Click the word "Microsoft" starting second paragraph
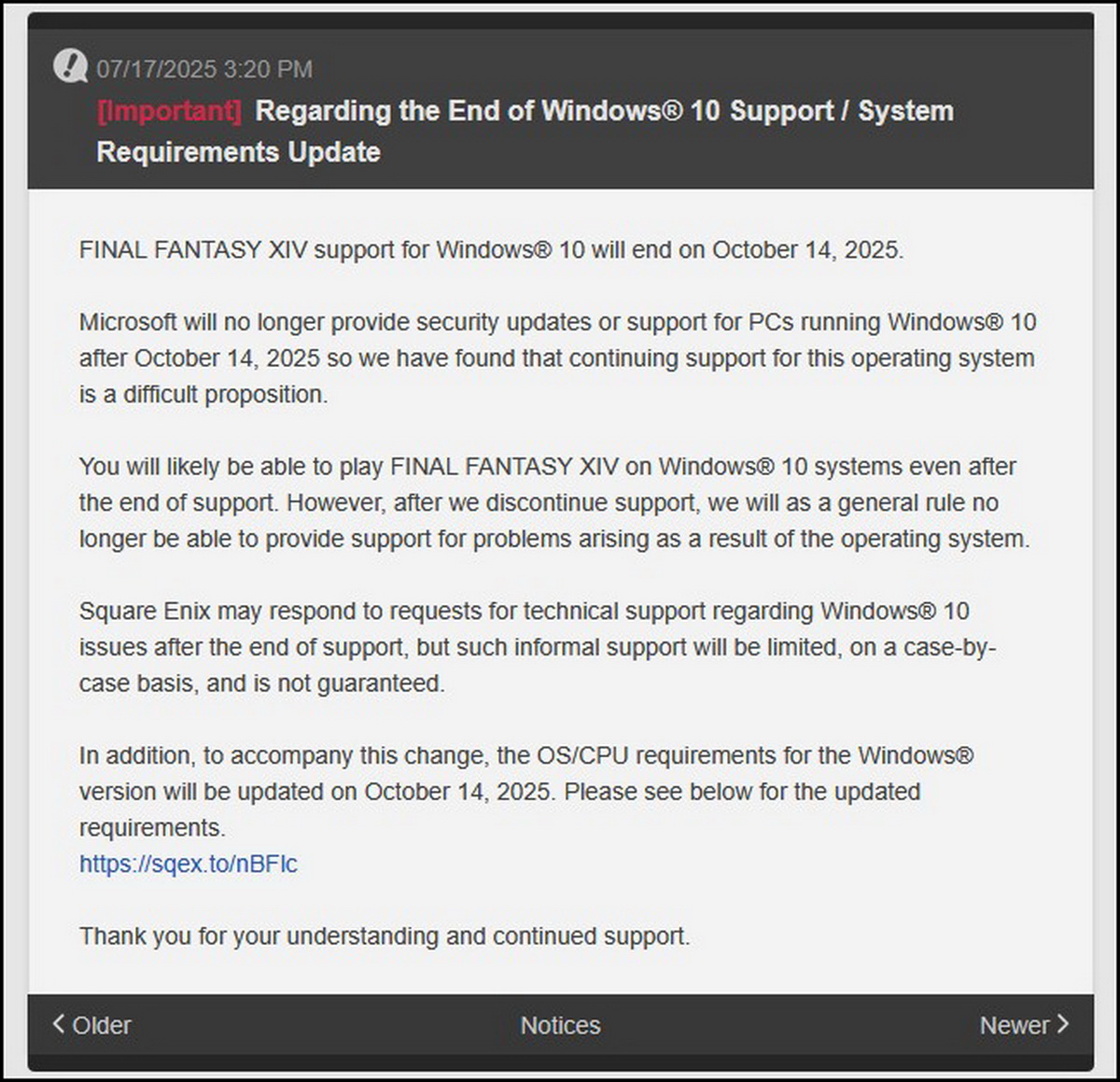The image size is (1120, 1082). [128, 322]
